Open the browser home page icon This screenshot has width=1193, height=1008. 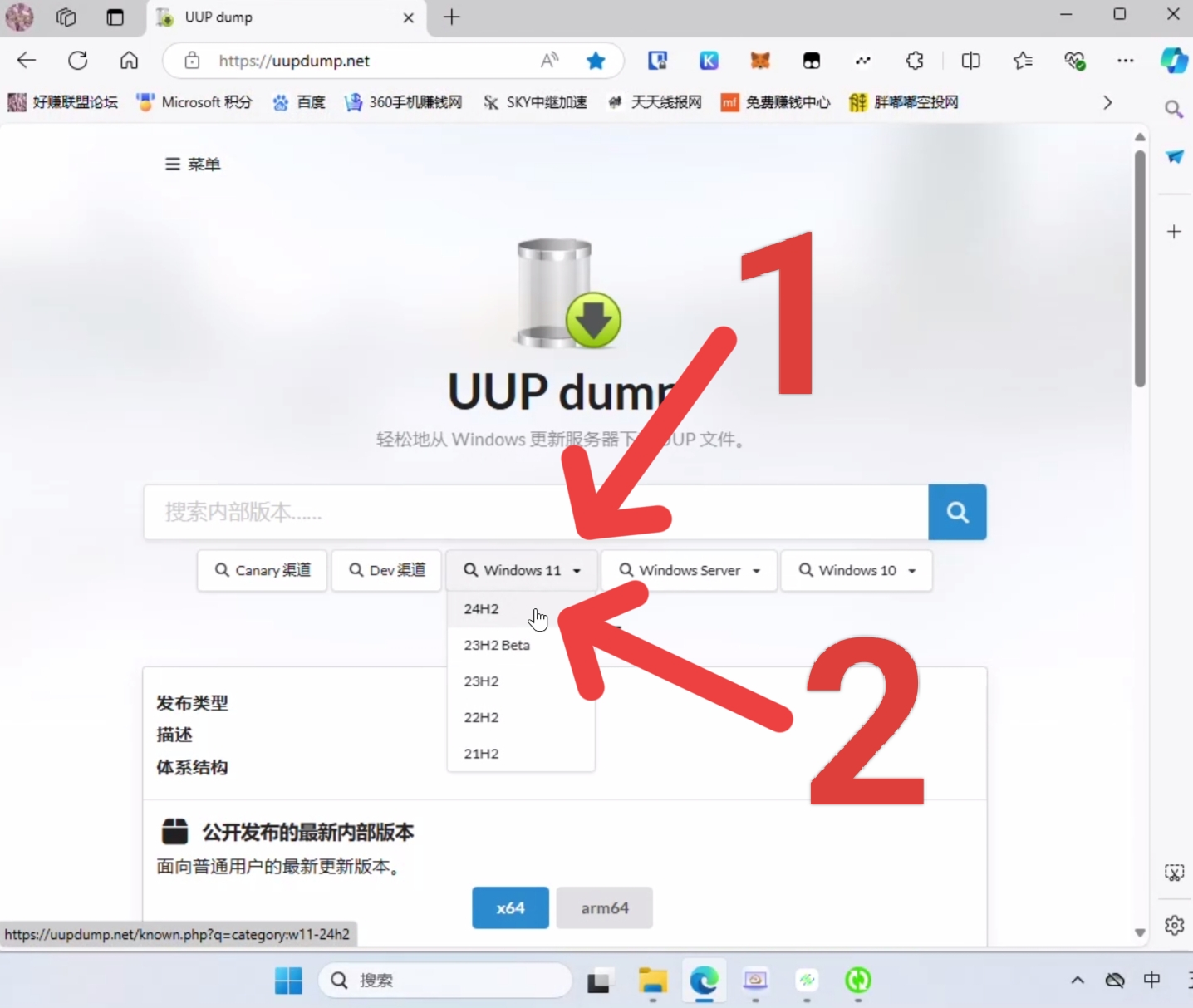tap(129, 61)
